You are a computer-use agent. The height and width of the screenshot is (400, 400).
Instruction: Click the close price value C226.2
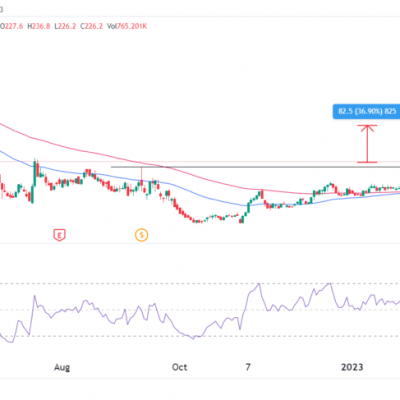[91, 26]
